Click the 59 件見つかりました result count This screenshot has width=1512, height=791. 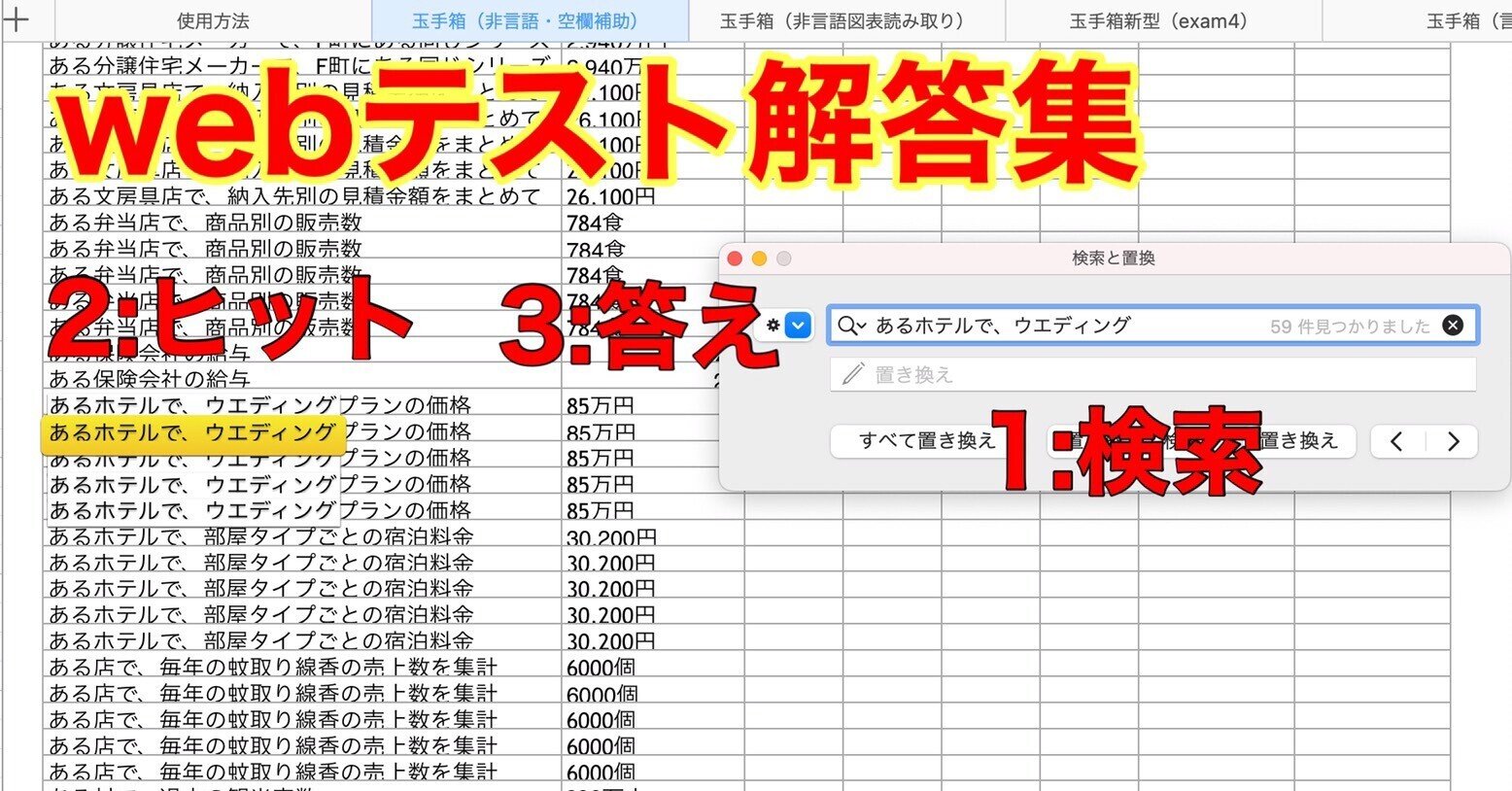point(1350,327)
